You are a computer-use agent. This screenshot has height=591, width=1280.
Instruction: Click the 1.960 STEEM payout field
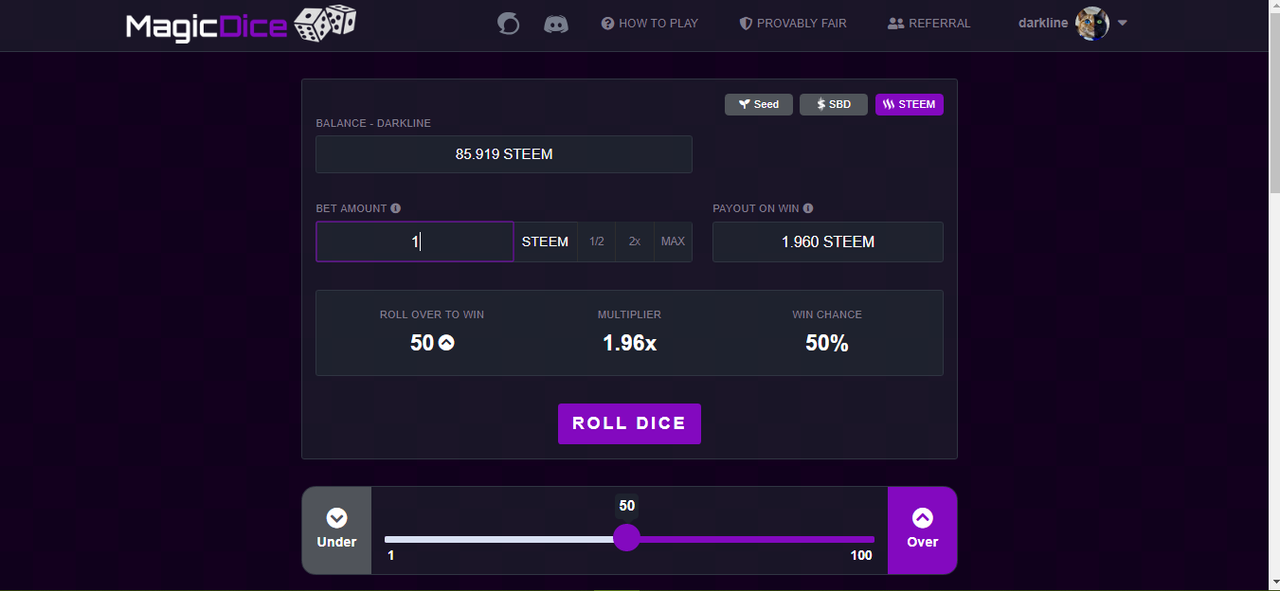coord(828,242)
